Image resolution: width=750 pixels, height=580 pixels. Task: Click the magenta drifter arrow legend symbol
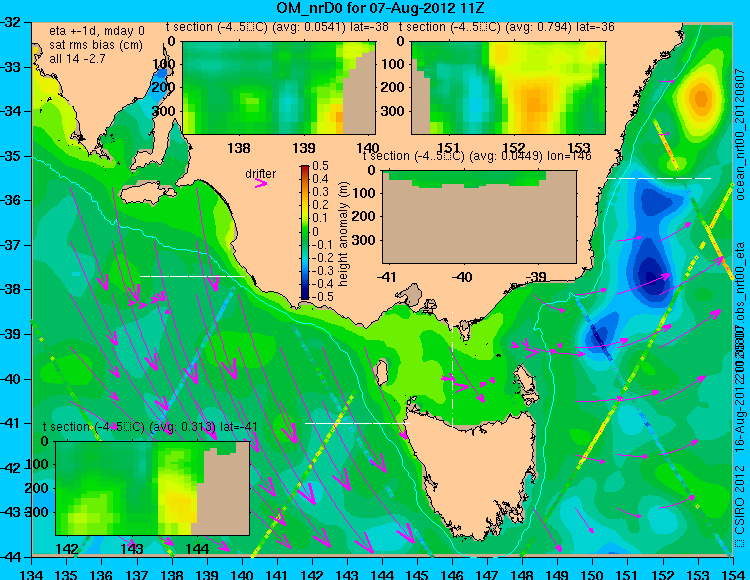click(x=261, y=183)
